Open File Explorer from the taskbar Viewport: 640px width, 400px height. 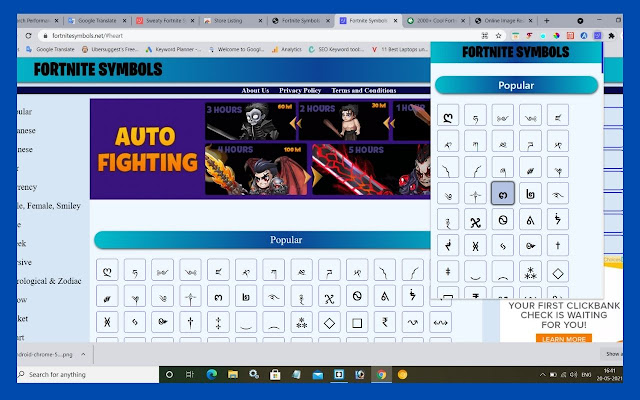233,374
